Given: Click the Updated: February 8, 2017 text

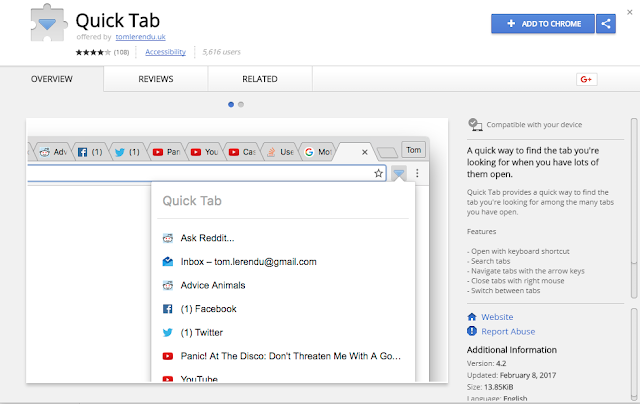Looking at the screenshot, I should point(511,375).
